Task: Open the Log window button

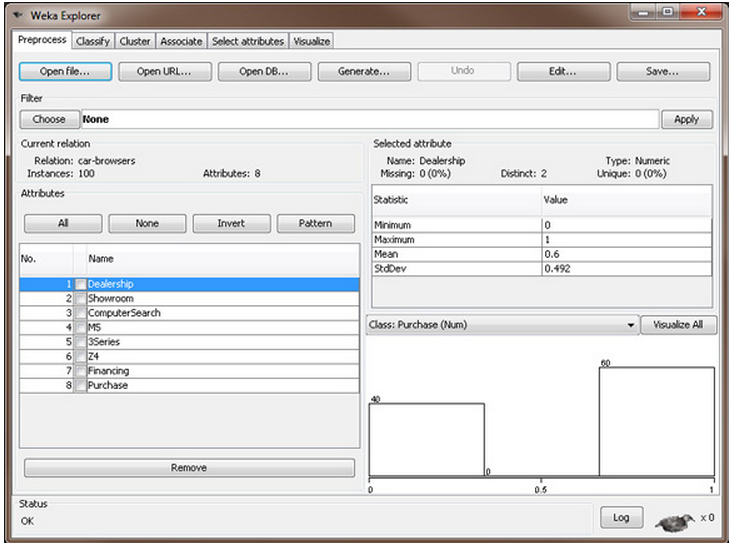Action: pos(621,517)
